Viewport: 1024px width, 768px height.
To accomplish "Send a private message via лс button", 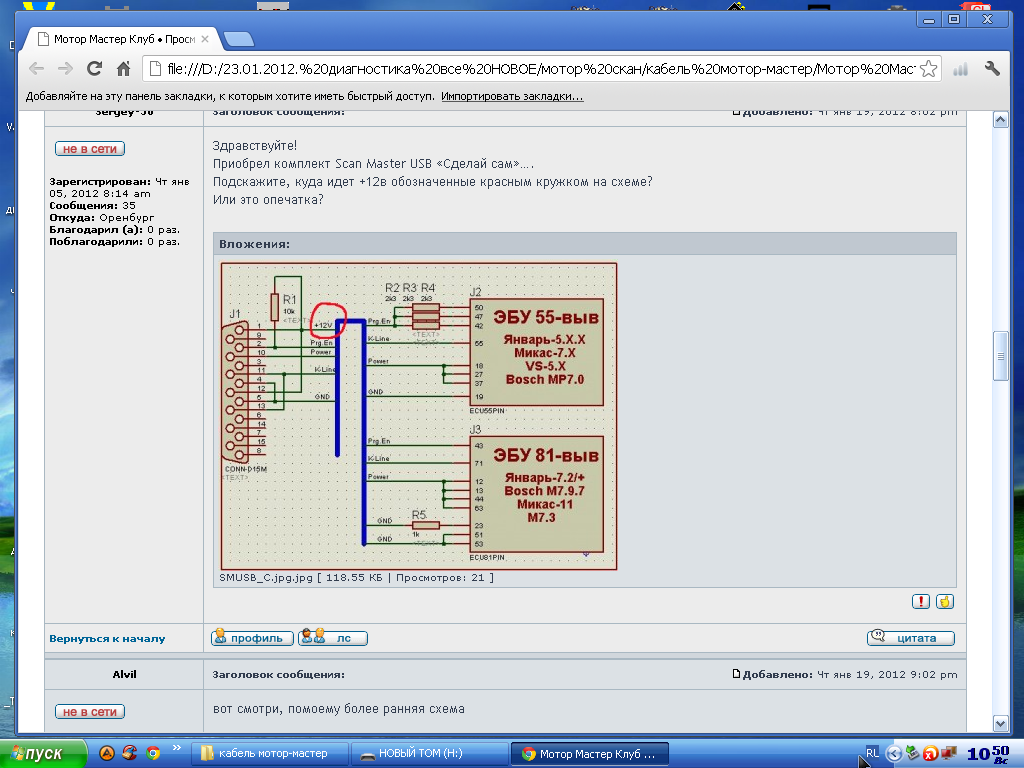I will click(333, 638).
